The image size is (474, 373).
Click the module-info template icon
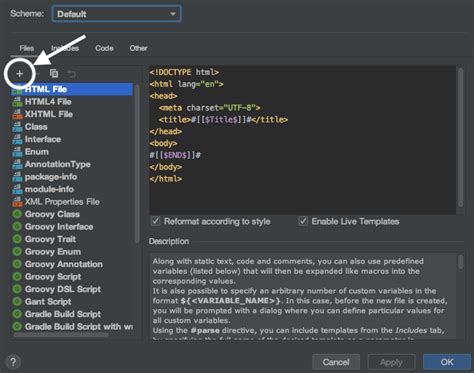coord(17,189)
